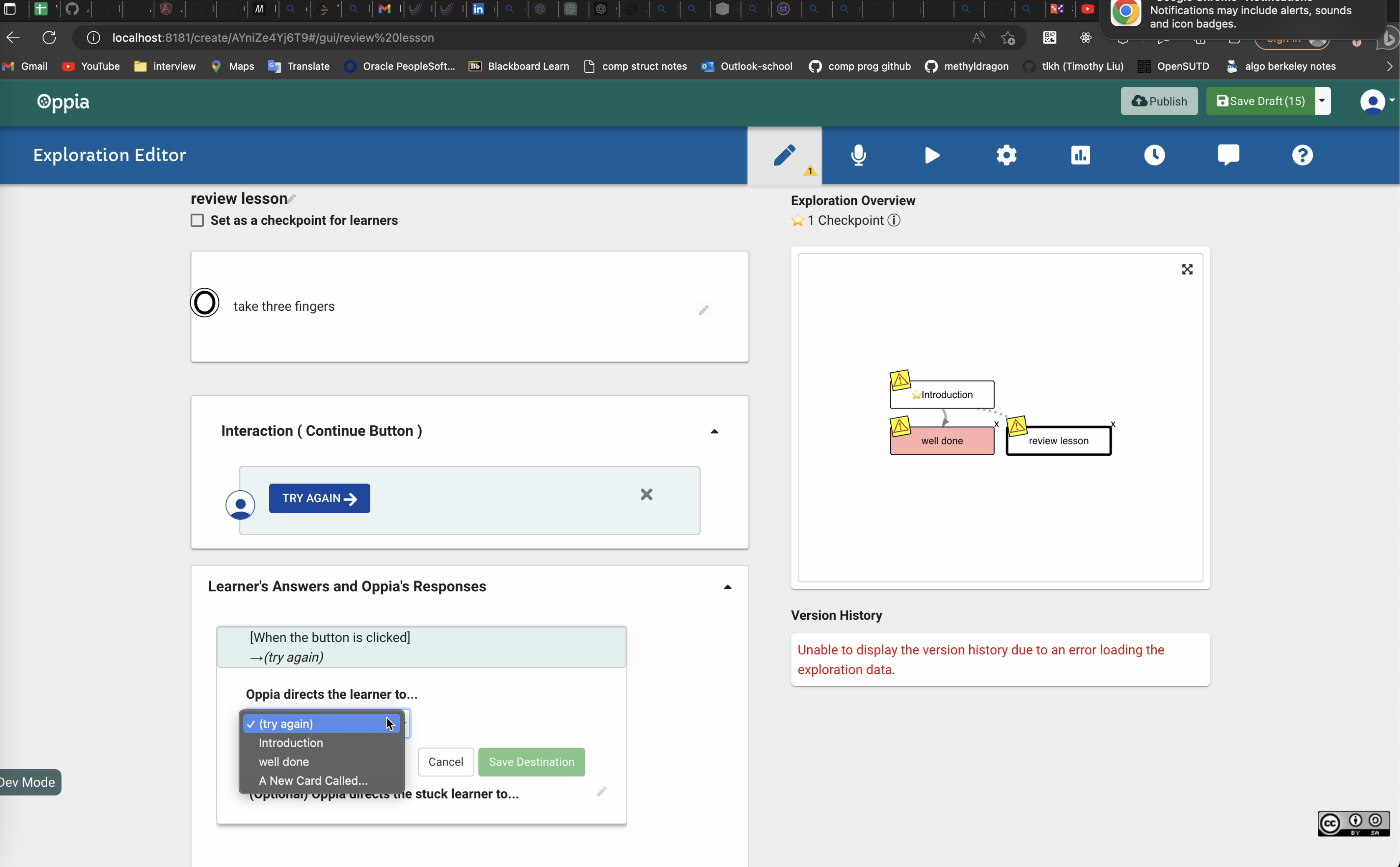Choose 'A New Card Called...' option
This screenshot has width=1400, height=867.
pos(313,781)
